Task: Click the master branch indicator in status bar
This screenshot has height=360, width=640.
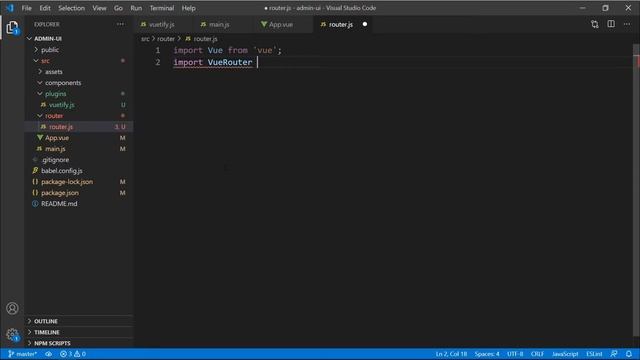Action: [x=23, y=354]
